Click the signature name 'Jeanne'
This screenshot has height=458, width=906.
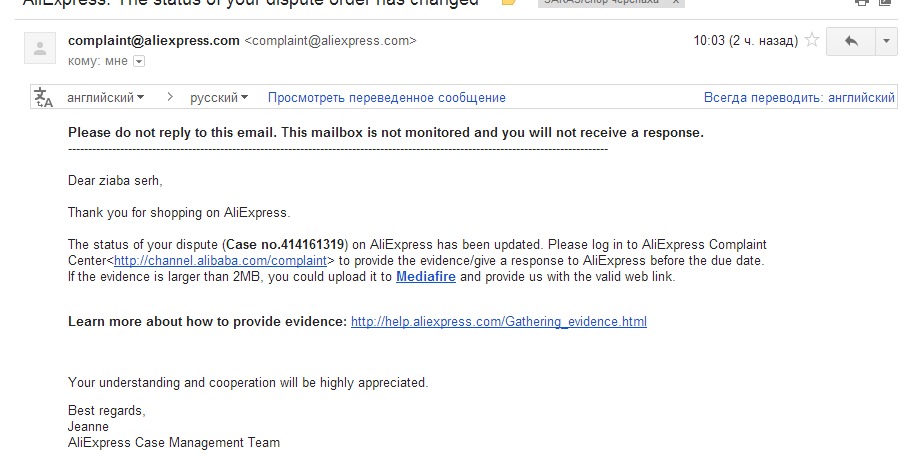pyautogui.click(x=88, y=427)
